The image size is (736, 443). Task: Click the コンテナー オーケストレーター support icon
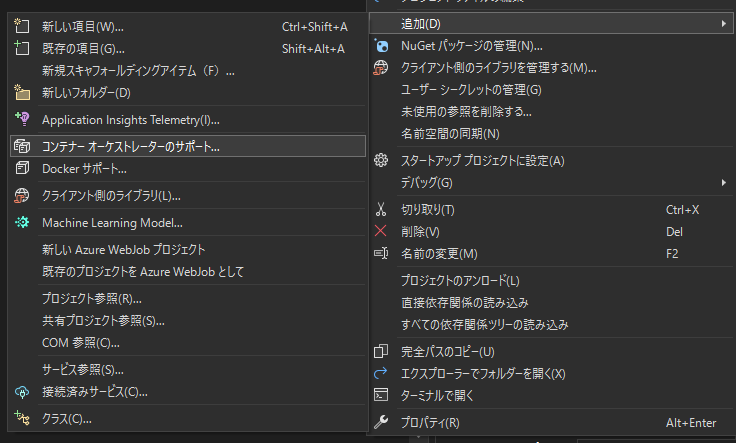coord(22,146)
